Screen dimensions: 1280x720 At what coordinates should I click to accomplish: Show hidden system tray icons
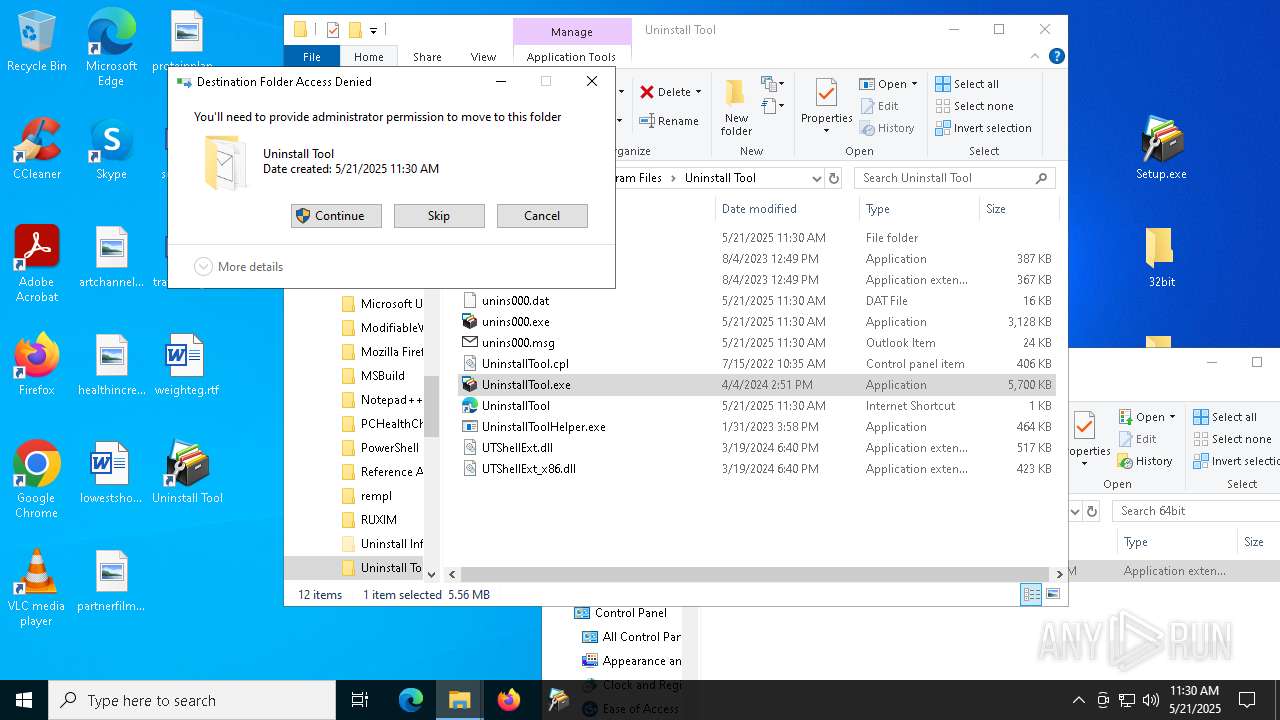pyautogui.click(x=1078, y=700)
